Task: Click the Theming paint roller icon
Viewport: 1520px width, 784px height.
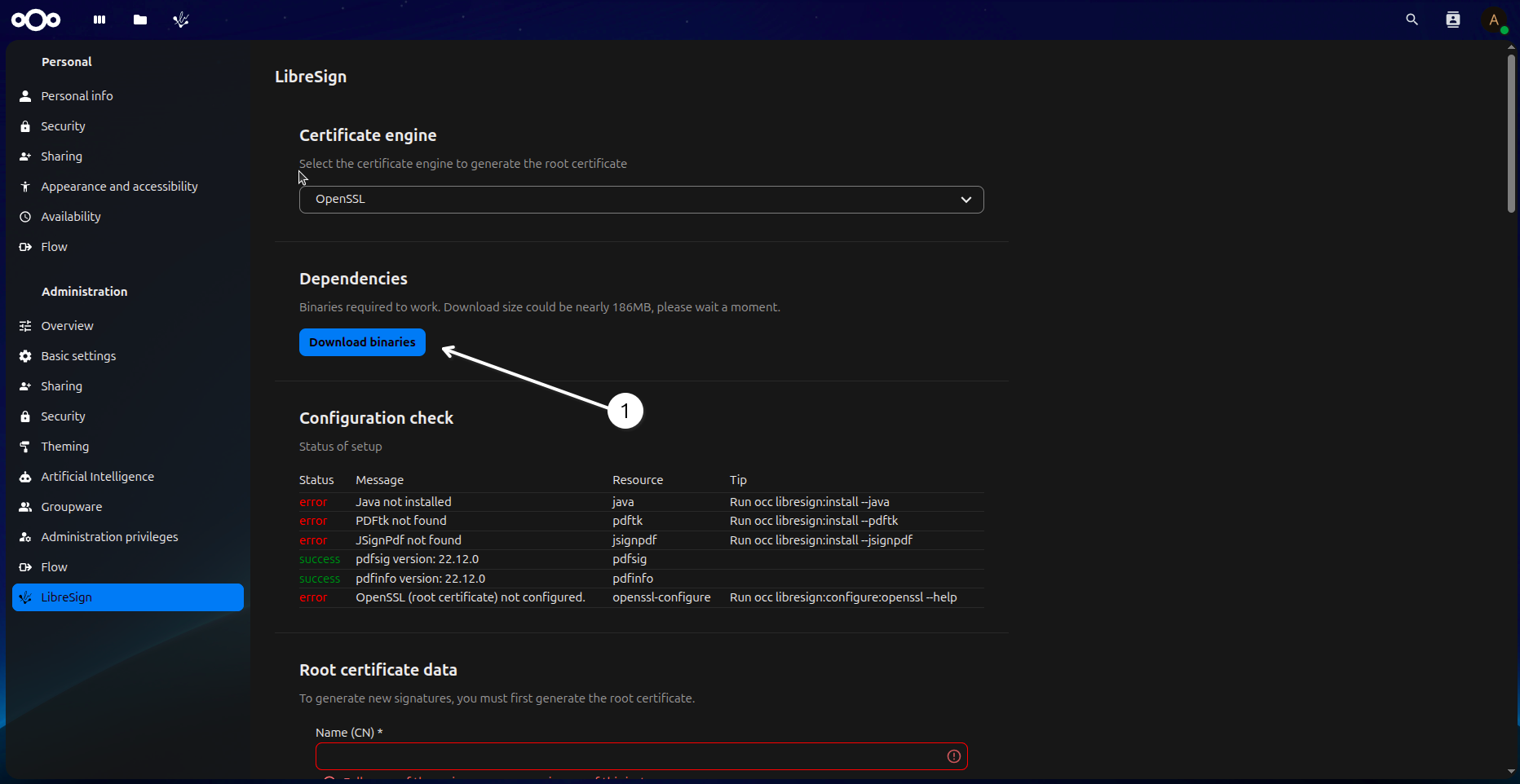Action: (25, 447)
